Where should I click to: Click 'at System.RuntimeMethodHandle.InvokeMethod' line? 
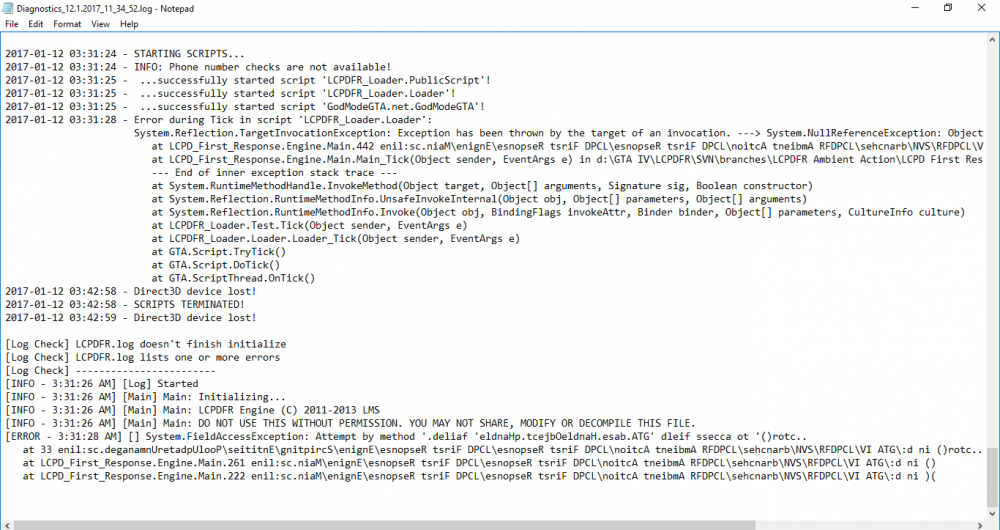482,186
